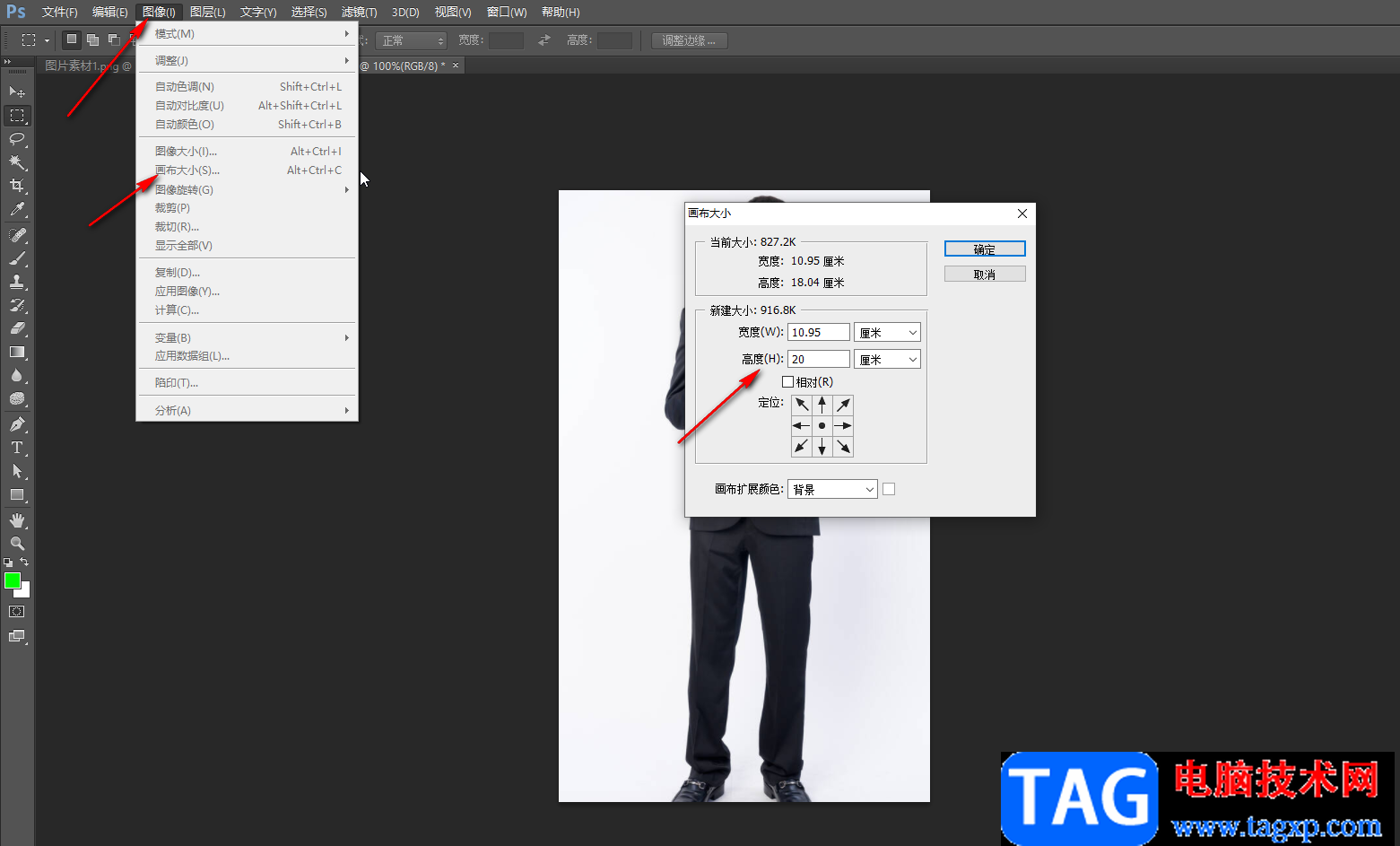
Task: Click the green foreground color swatch
Action: tap(12, 580)
